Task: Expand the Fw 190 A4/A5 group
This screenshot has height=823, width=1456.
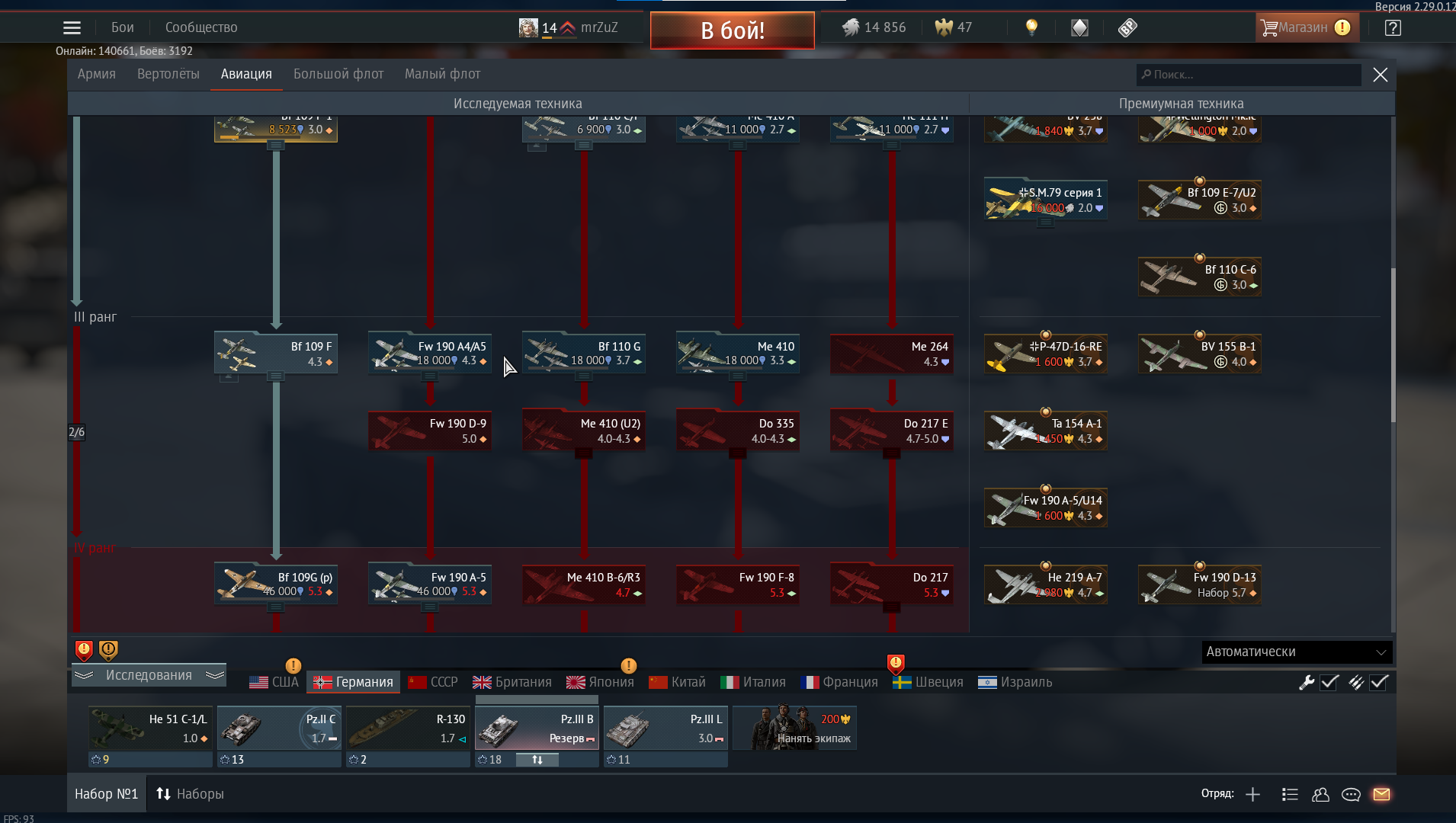Action: click(430, 376)
